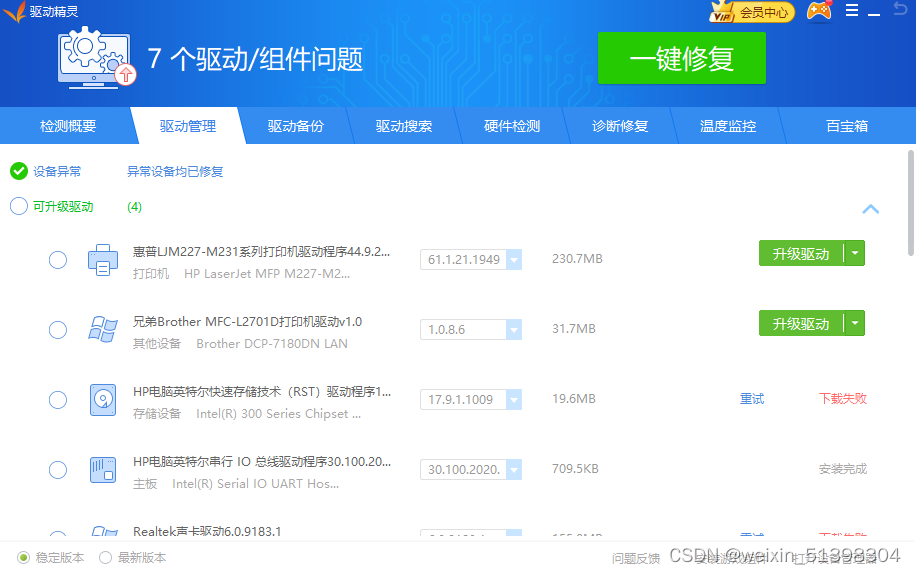Select 稳定版本 radio button

(x=23, y=558)
